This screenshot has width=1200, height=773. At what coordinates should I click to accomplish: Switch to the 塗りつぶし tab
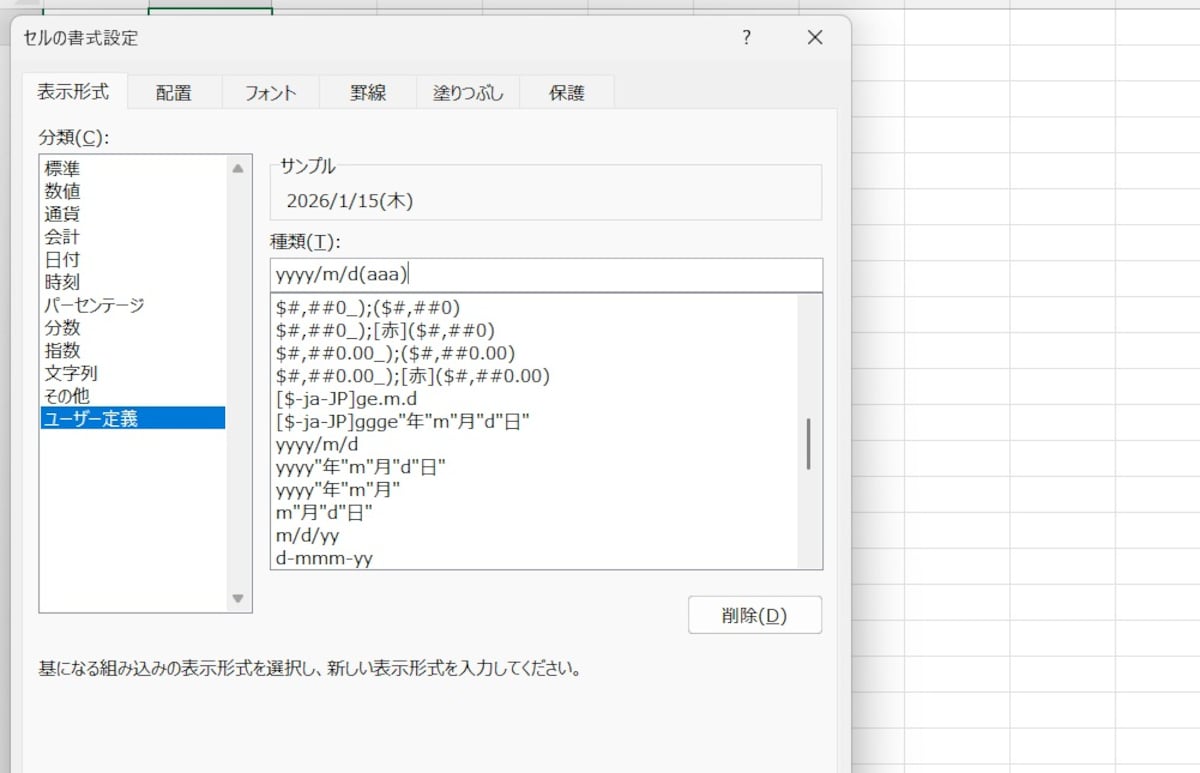[467, 91]
